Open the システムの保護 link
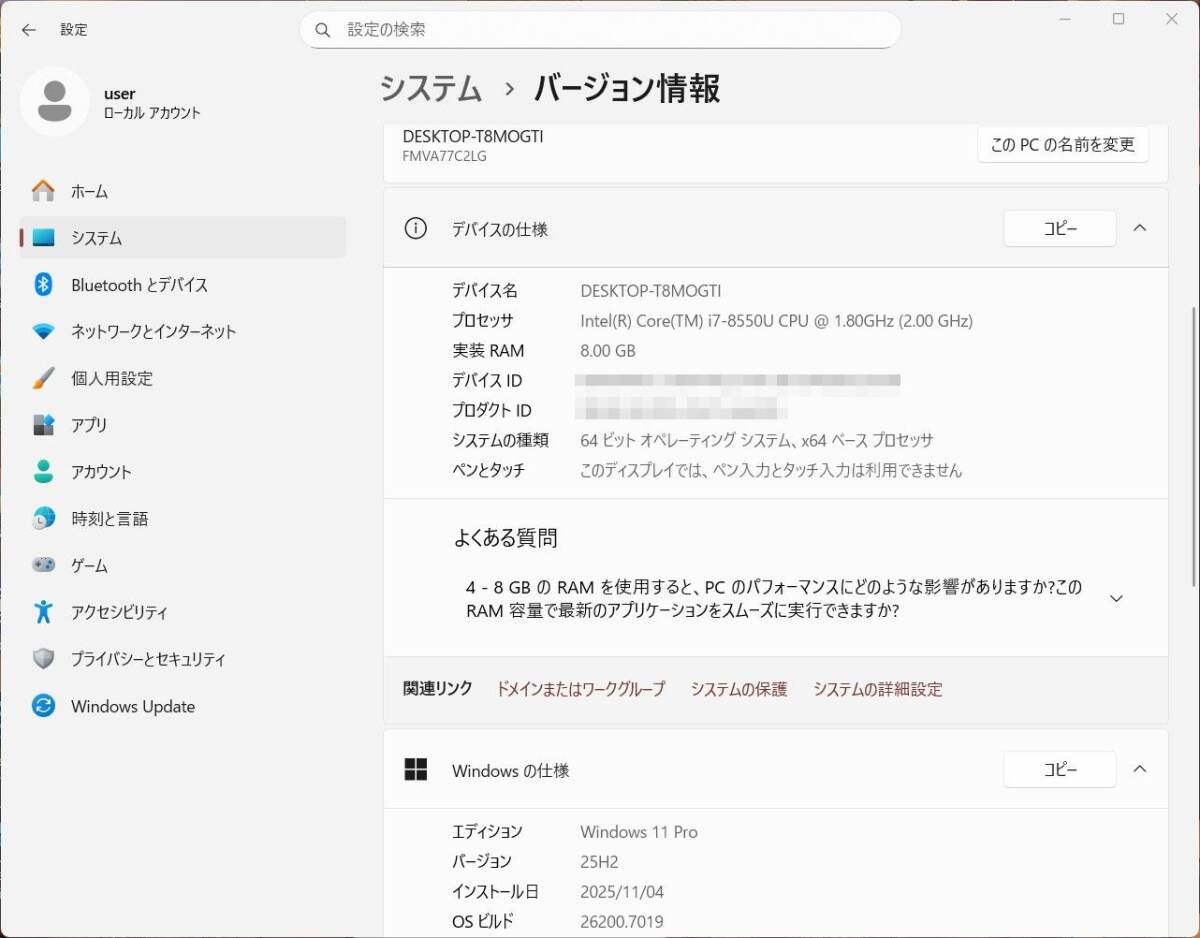This screenshot has width=1200, height=938. pyautogui.click(x=738, y=689)
